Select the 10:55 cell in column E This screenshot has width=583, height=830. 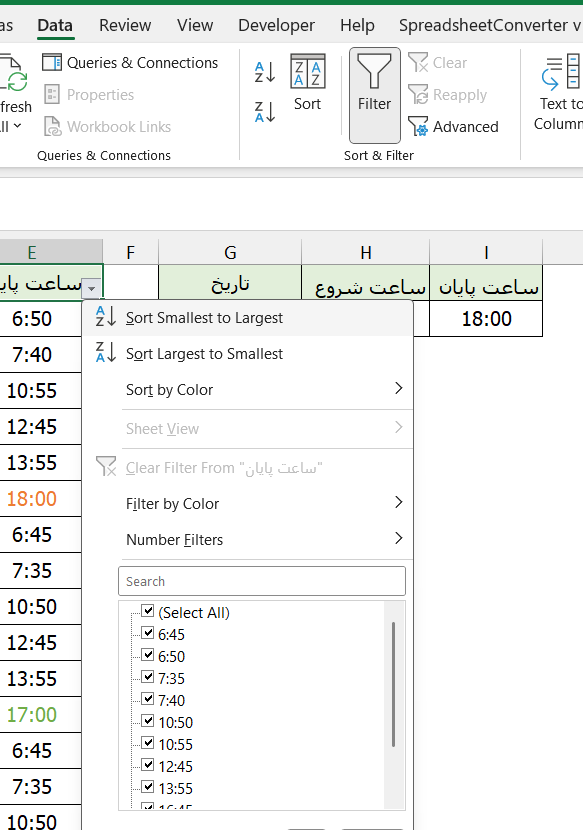click(x=40, y=391)
